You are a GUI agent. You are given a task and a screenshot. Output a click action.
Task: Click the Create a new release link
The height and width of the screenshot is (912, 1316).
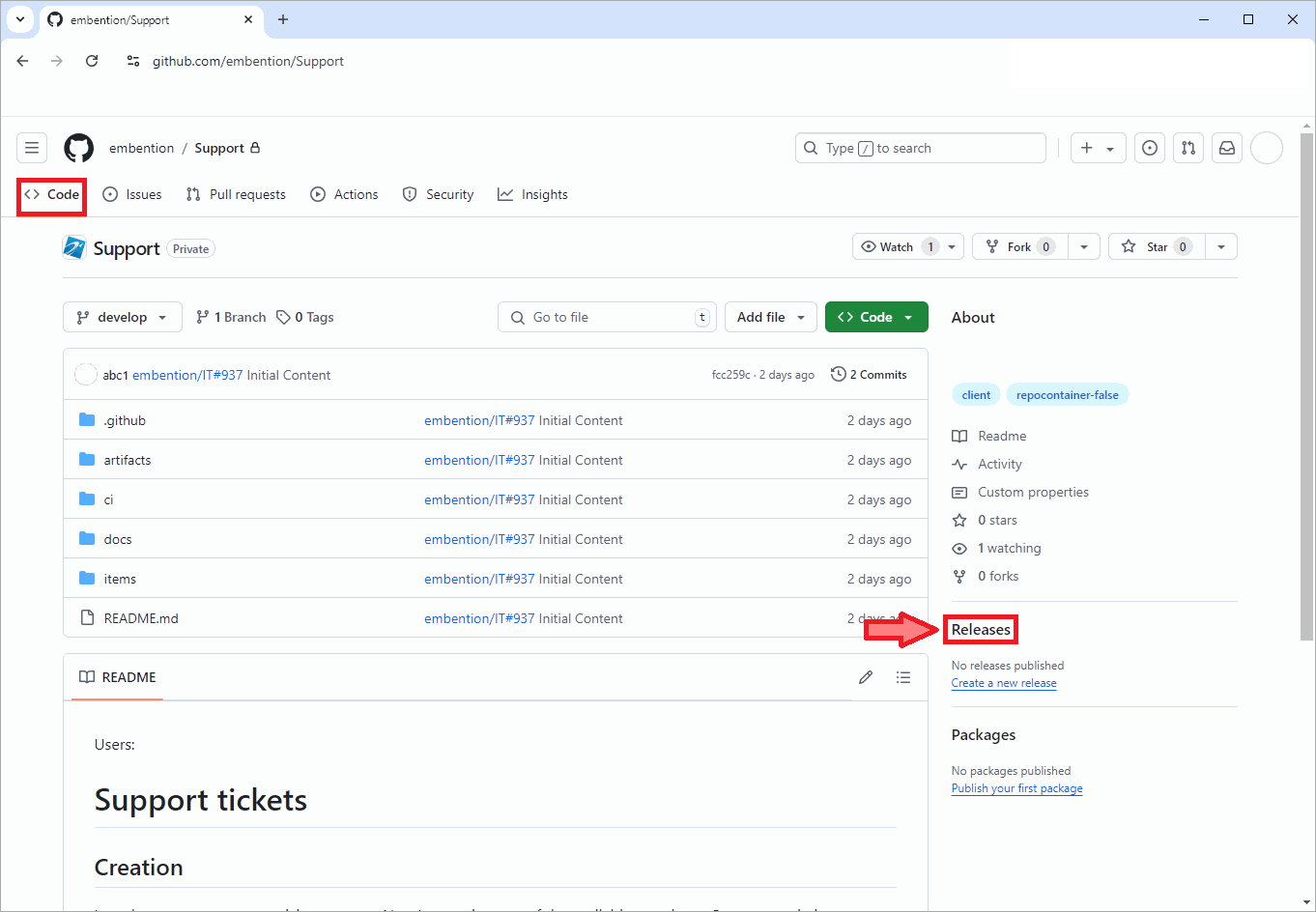1004,683
